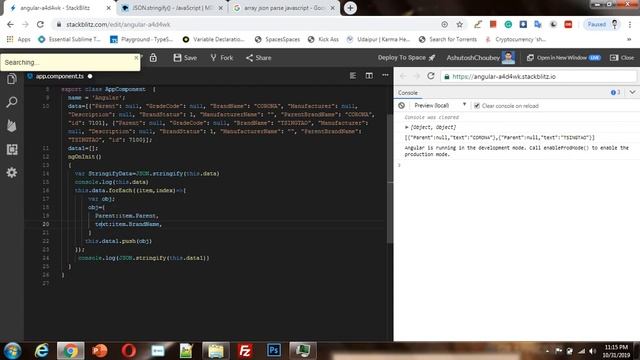Go back in Chrome

click(10, 24)
